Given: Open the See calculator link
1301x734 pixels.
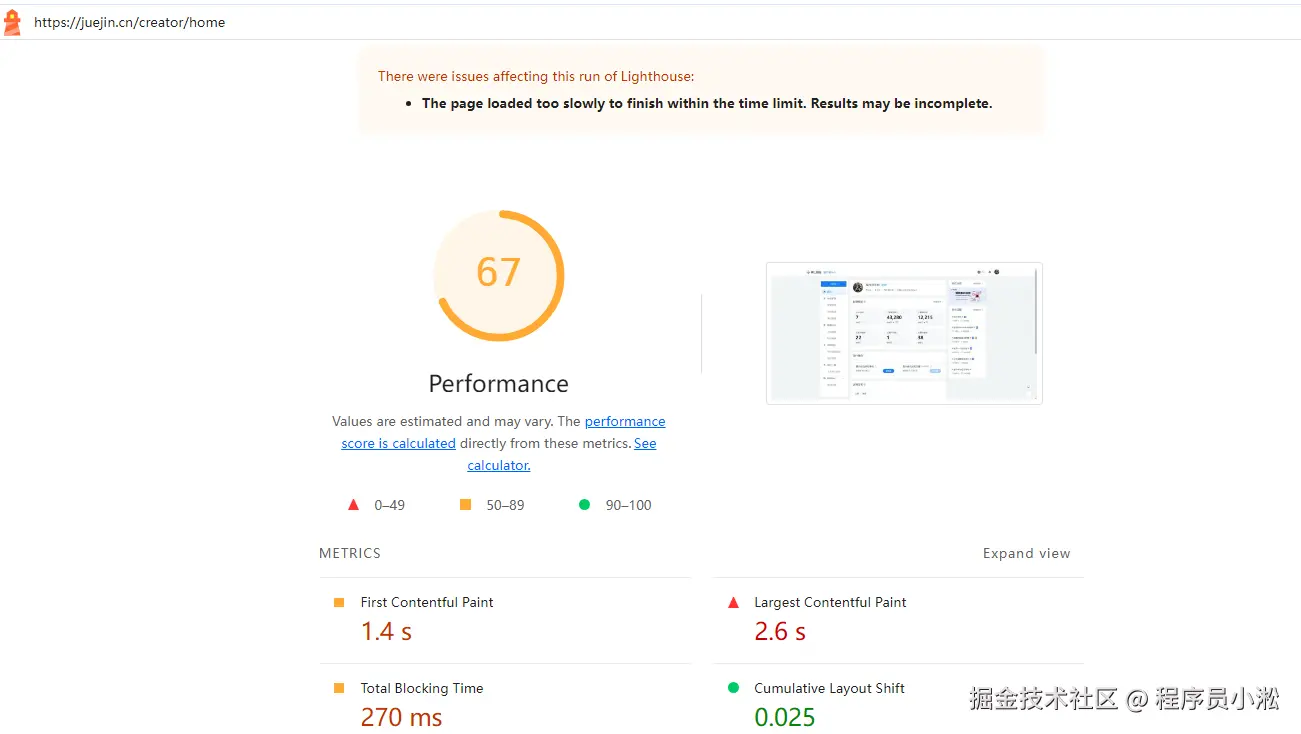Looking at the screenshot, I should pyautogui.click(x=562, y=454).
